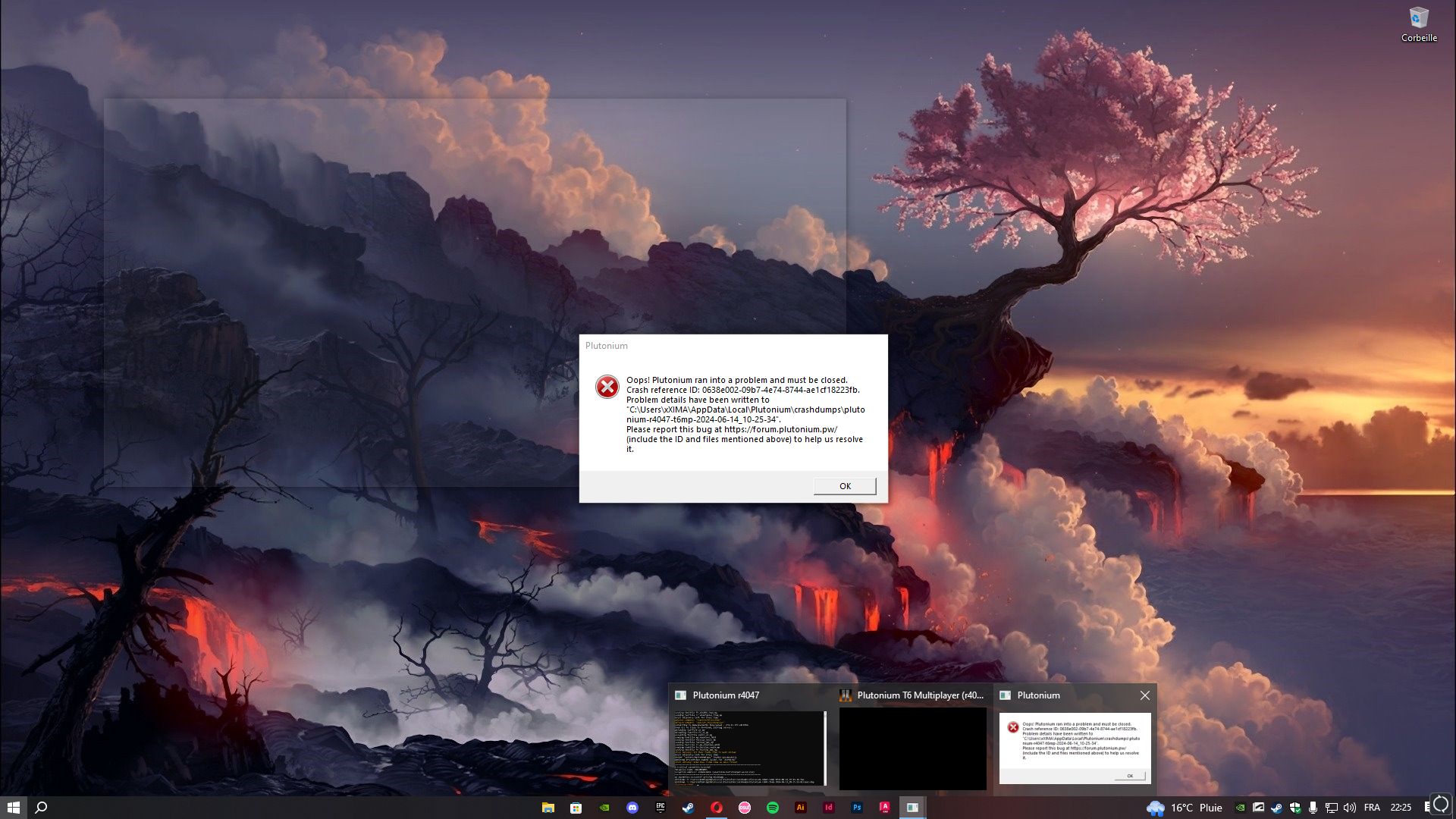
Task: Launch Adobe Illustrator from the taskbar
Action: coord(800,808)
